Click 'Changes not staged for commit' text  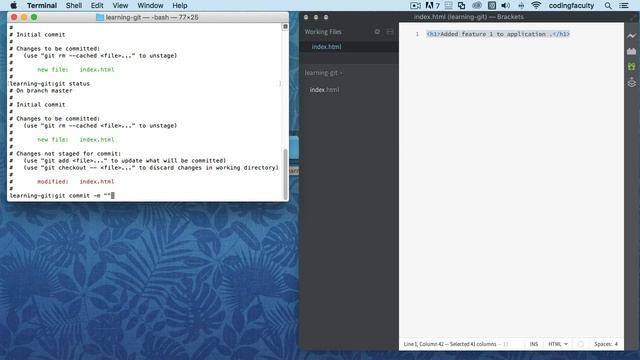[x=69, y=153]
